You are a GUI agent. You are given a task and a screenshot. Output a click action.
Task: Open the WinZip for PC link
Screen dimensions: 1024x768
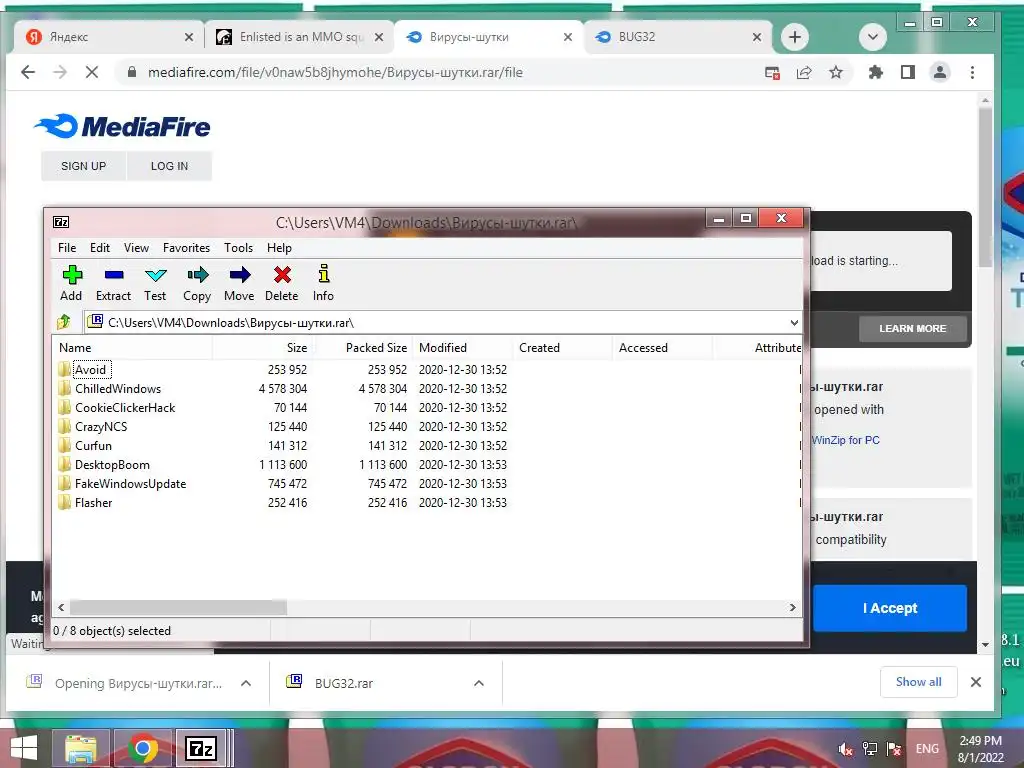(846, 440)
